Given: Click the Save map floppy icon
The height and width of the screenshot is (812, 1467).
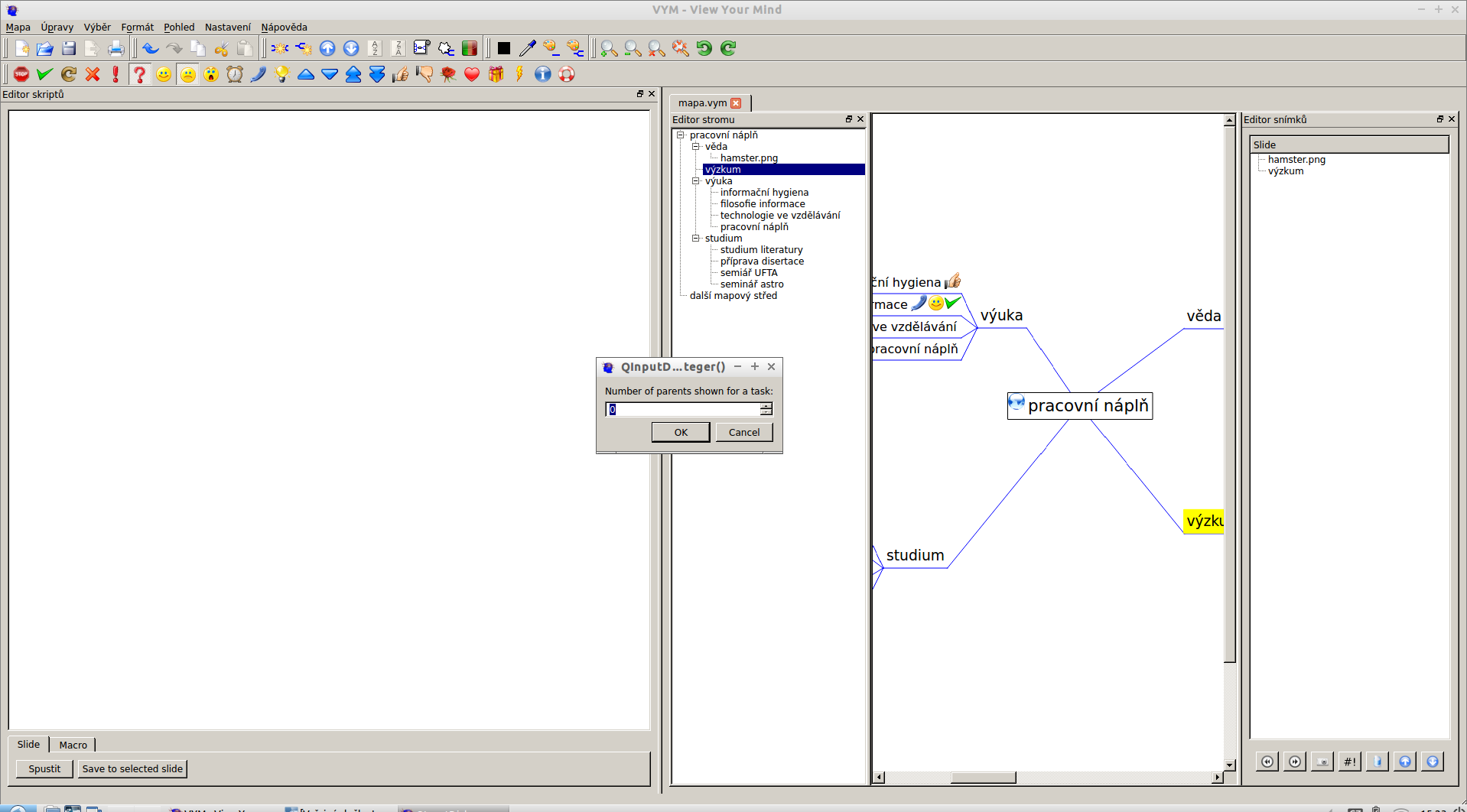Looking at the screenshot, I should point(69,49).
